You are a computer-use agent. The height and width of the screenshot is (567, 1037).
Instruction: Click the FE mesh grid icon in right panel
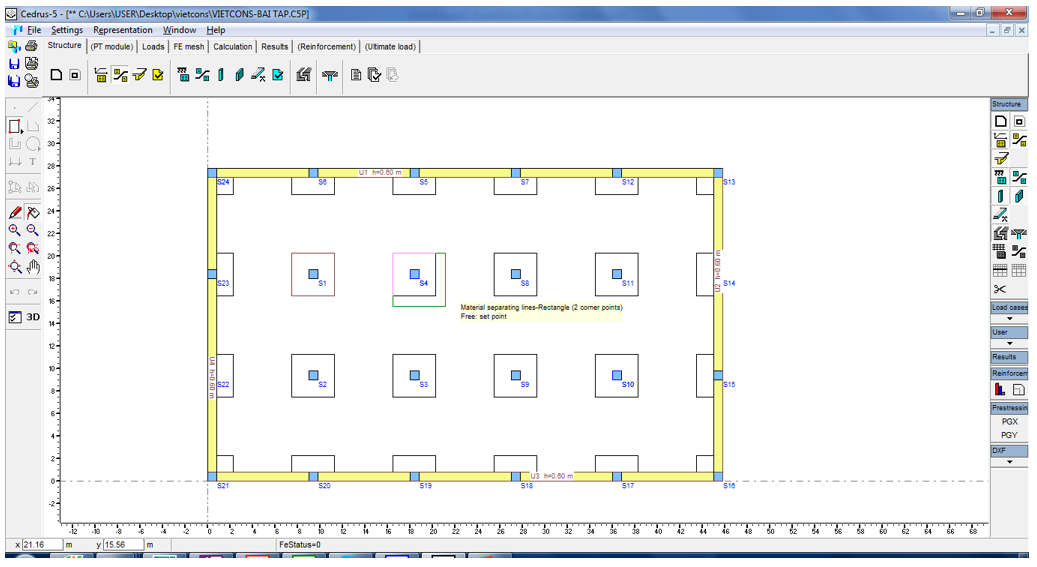click(999, 251)
